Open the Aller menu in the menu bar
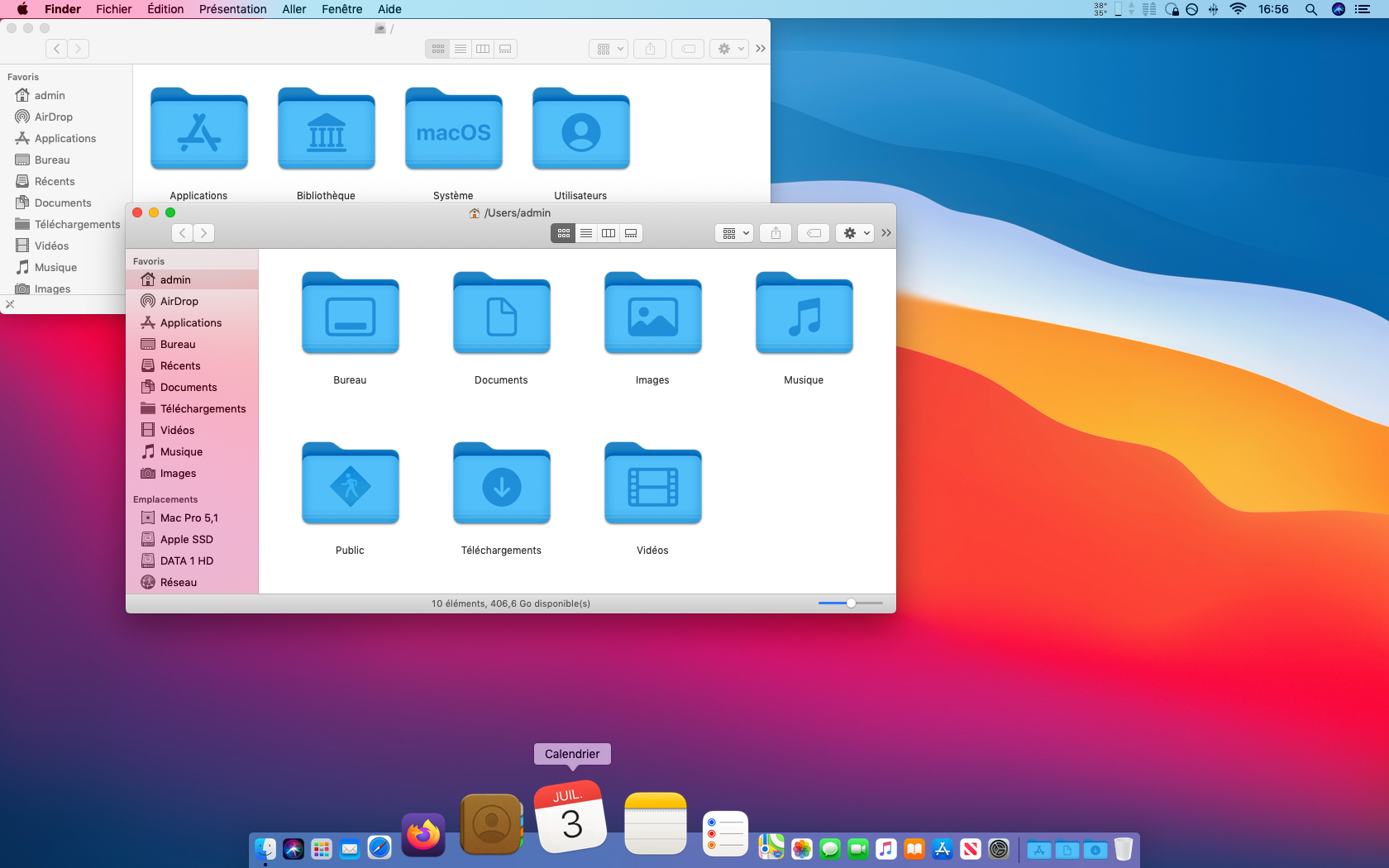Image resolution: width=1389 pixels, height=868 pixels. (x=294, y=9)
